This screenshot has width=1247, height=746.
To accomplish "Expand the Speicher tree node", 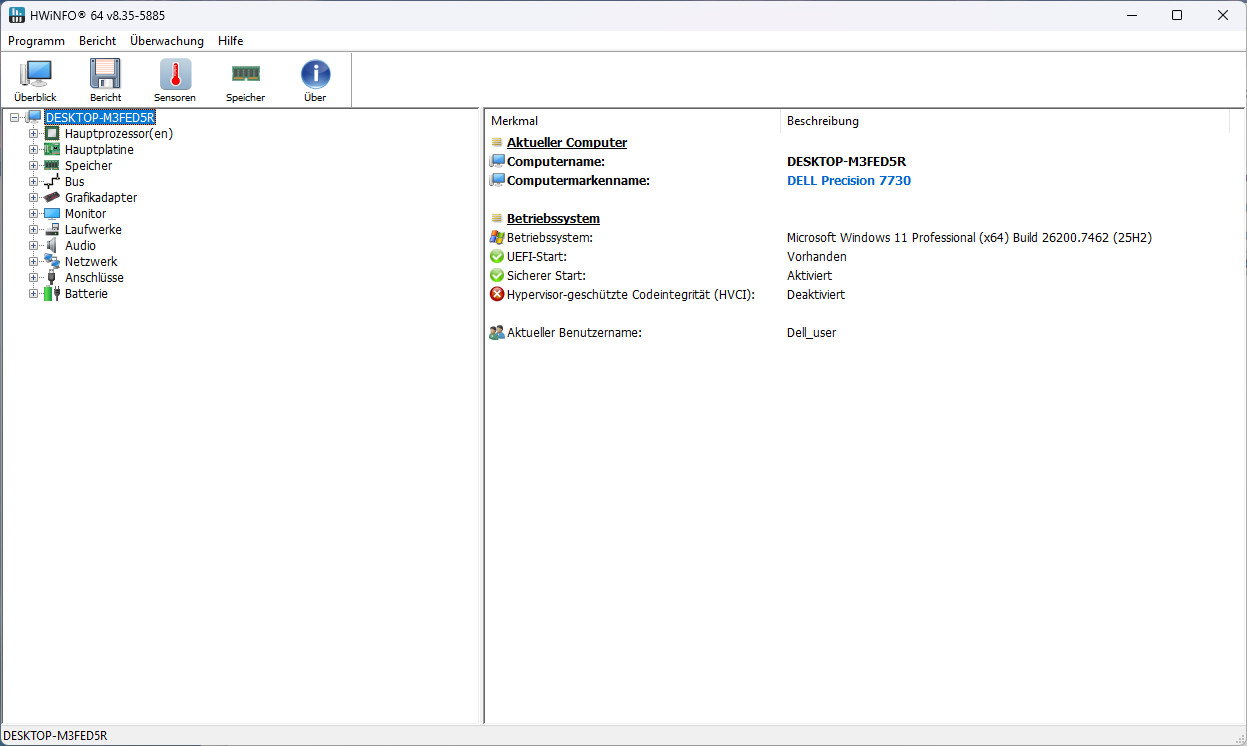I will click(x=34, y=166).
